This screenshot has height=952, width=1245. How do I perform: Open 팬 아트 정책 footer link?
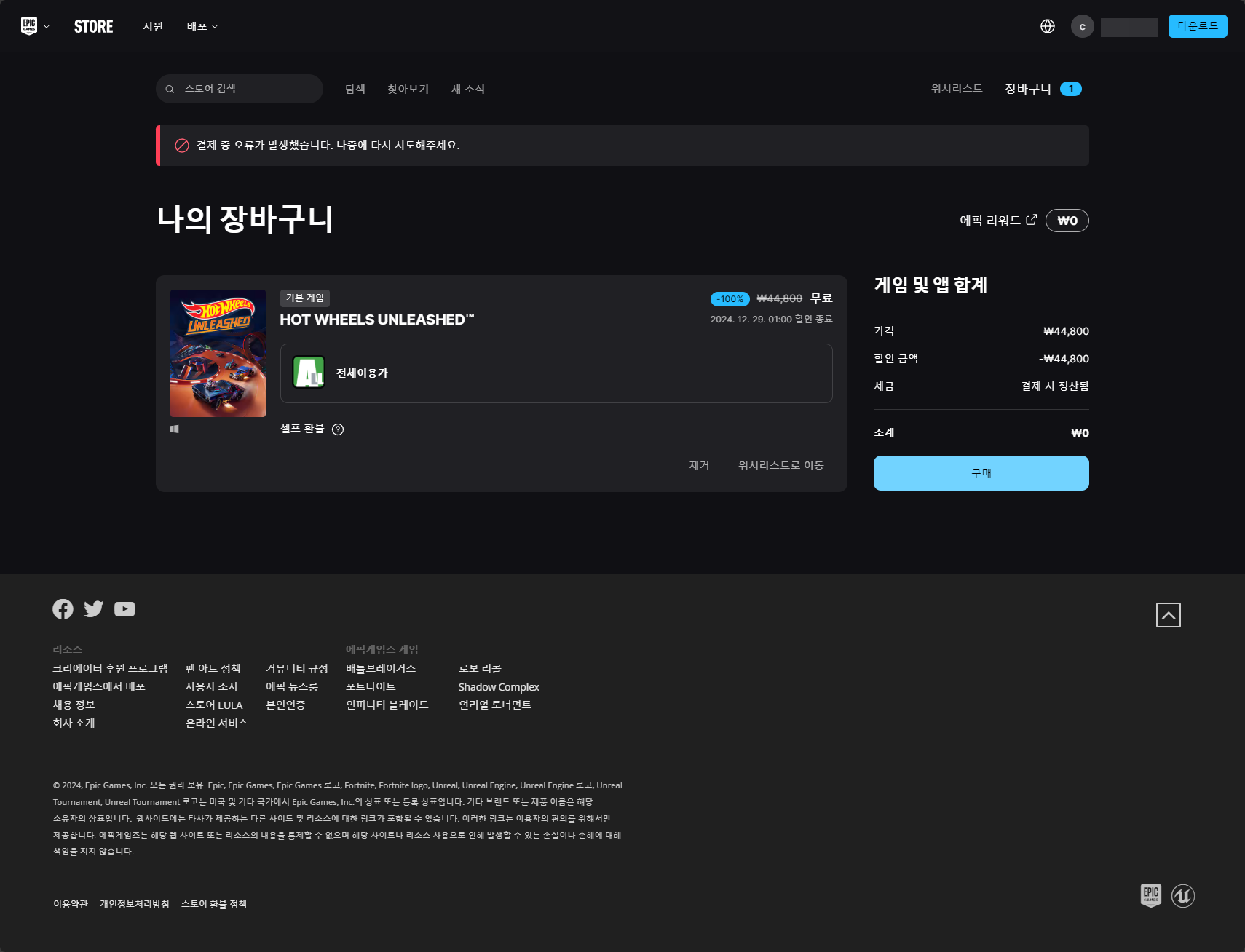pos(213,668)
